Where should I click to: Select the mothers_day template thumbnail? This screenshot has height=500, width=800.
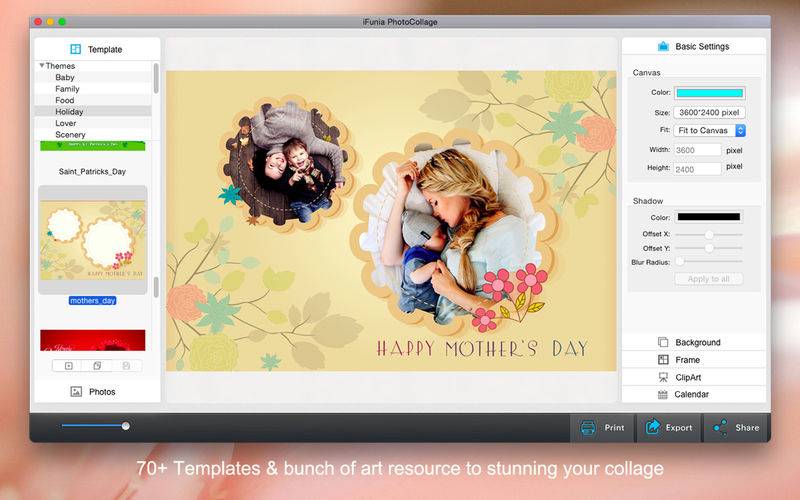pyautogui.click(x=93, y=240)
